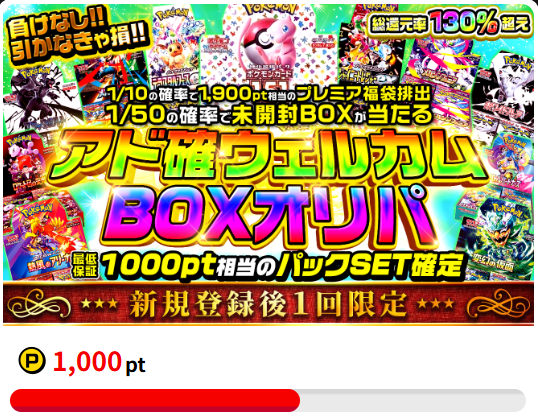Click the yellow P point coin icon

click(32, 360)
